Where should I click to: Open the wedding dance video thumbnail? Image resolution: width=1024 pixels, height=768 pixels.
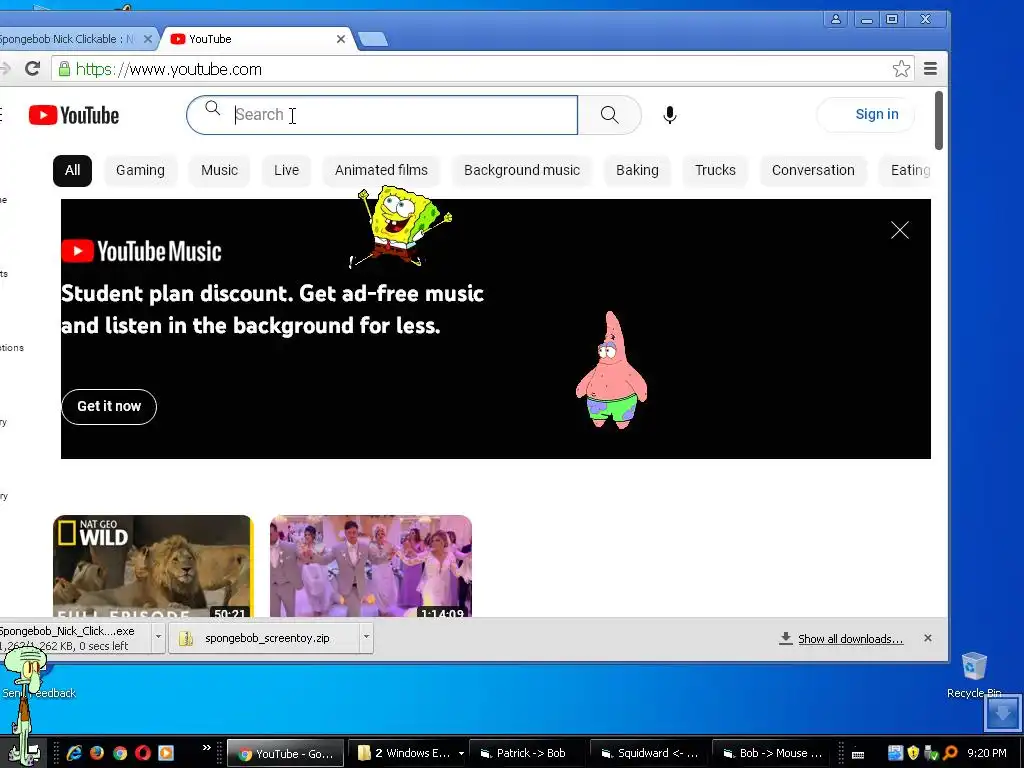[x=371, y=566]
